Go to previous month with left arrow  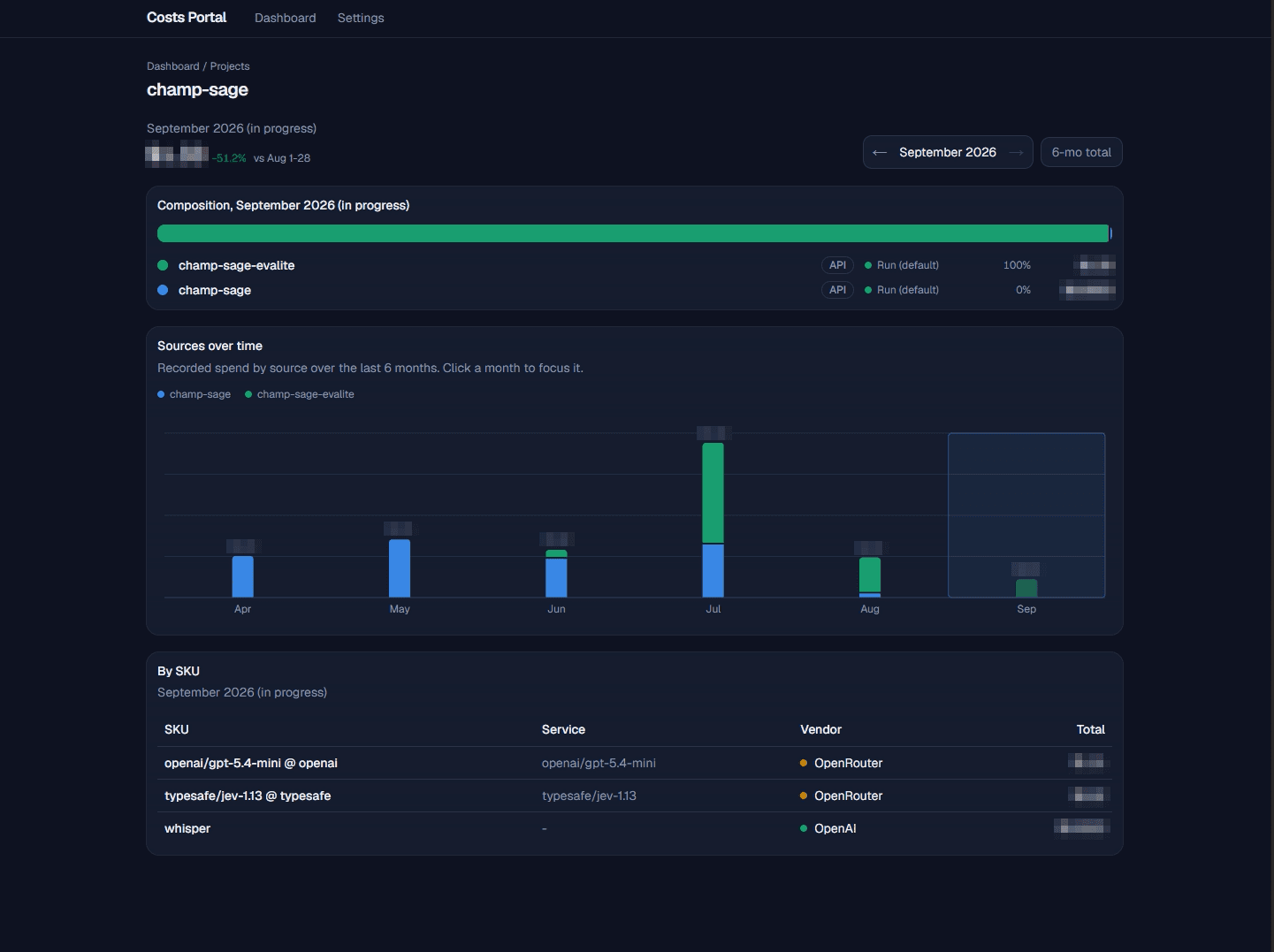click(x=880, y=153)
